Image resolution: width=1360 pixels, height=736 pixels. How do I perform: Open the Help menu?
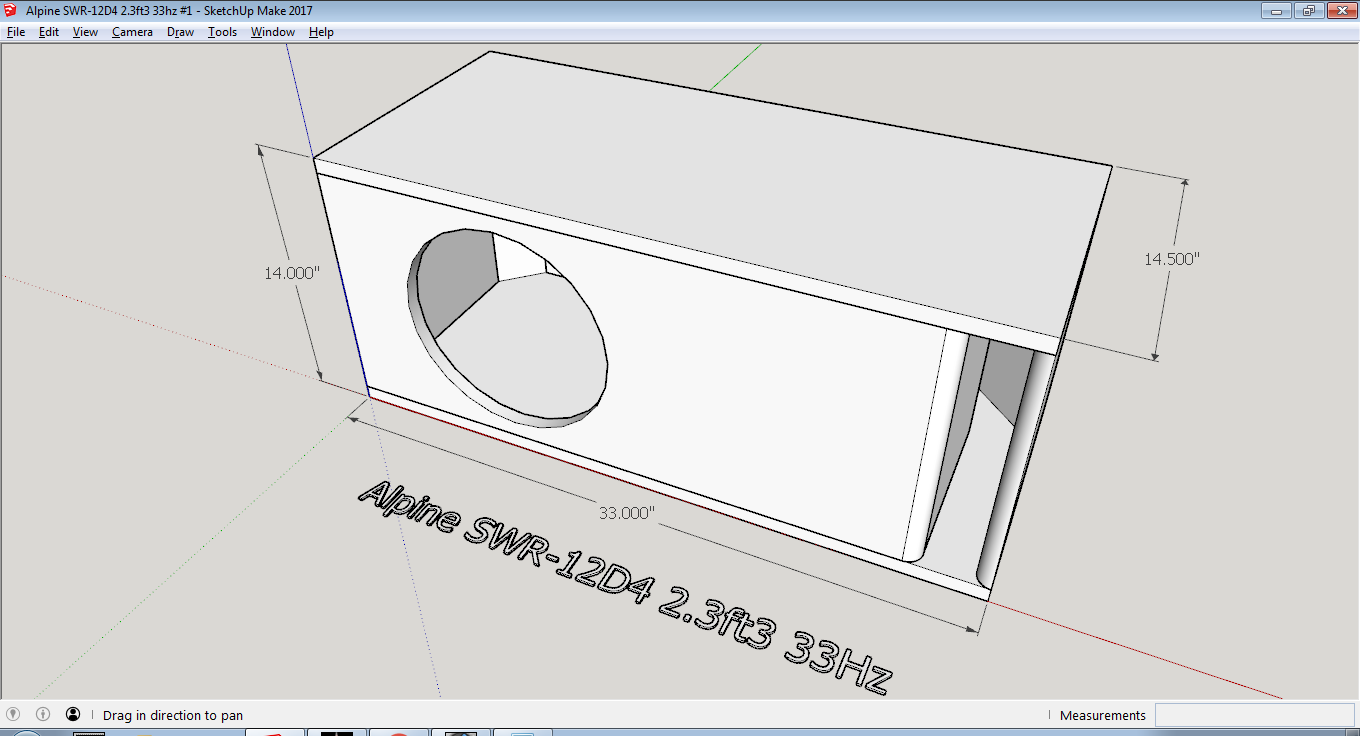click(321, 32)
